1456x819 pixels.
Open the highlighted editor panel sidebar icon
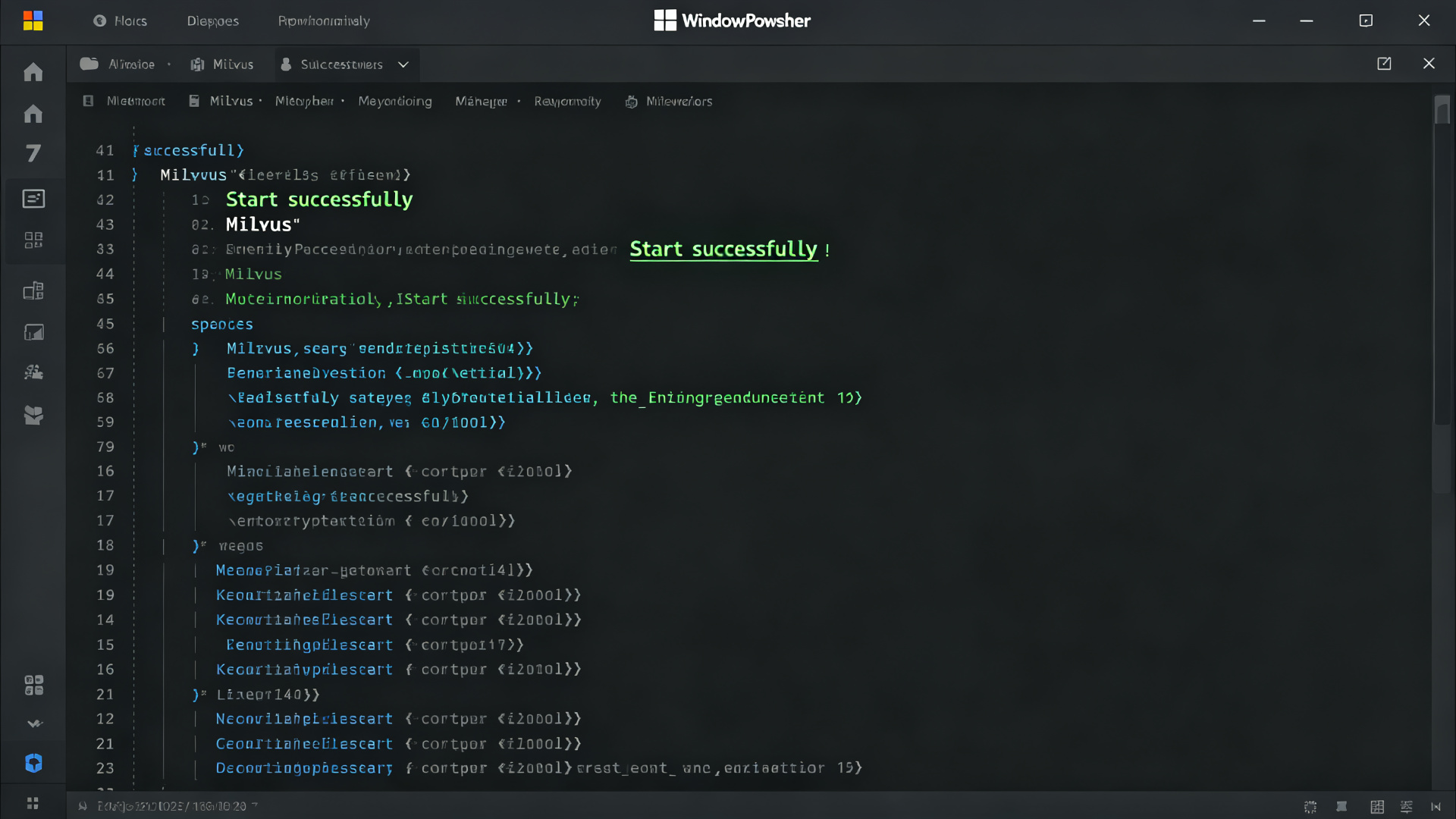tap(33, 199)
